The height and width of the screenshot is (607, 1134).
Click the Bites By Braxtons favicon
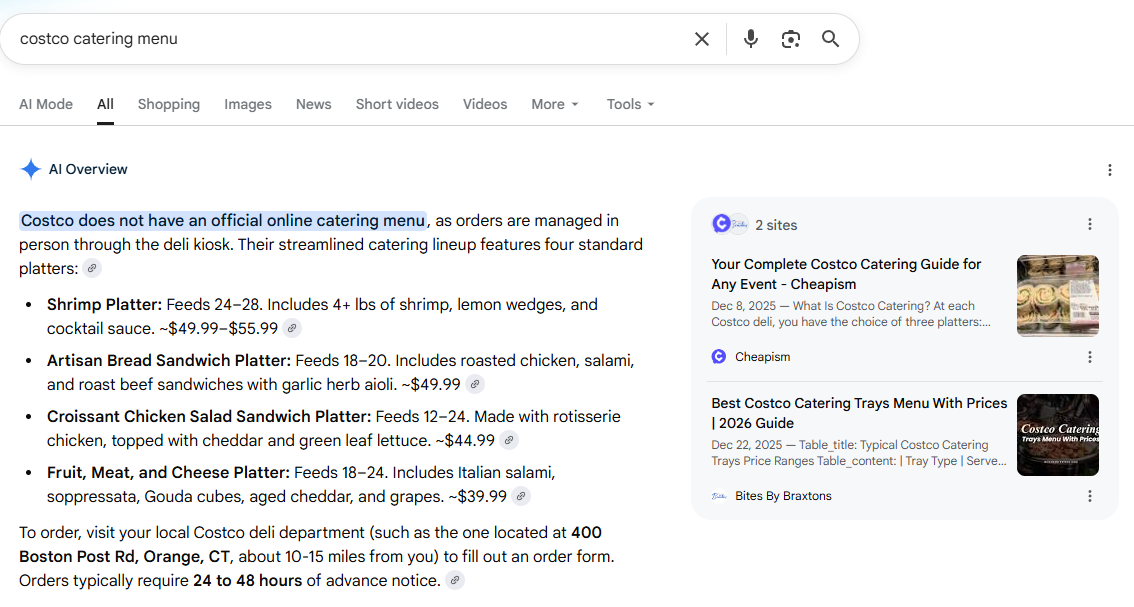(719, 496)
